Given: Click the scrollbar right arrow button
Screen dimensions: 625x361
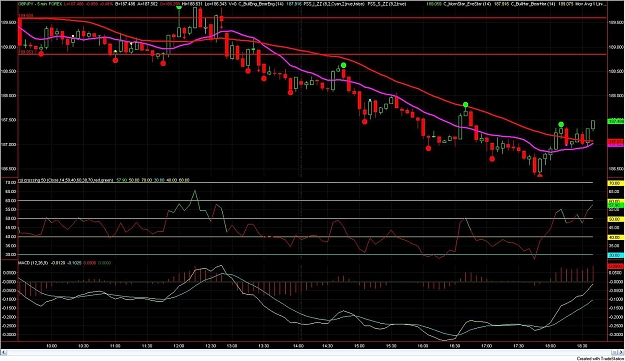Looking at the screenshot, I should tap(621, 353).
